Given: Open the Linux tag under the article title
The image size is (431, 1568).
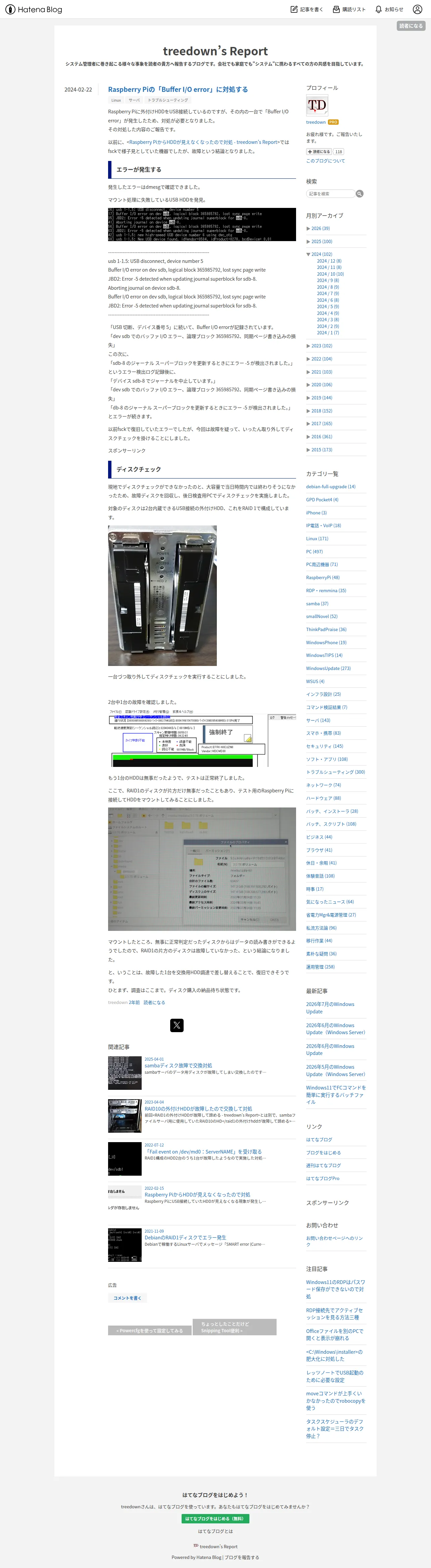Looking at the screenshot, I should coord(116,101).
